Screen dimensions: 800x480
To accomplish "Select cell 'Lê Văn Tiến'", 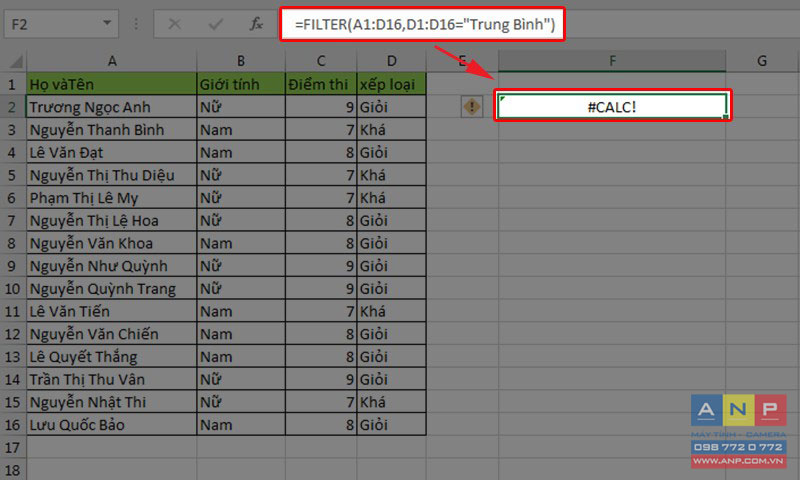I will click(112, 311).
